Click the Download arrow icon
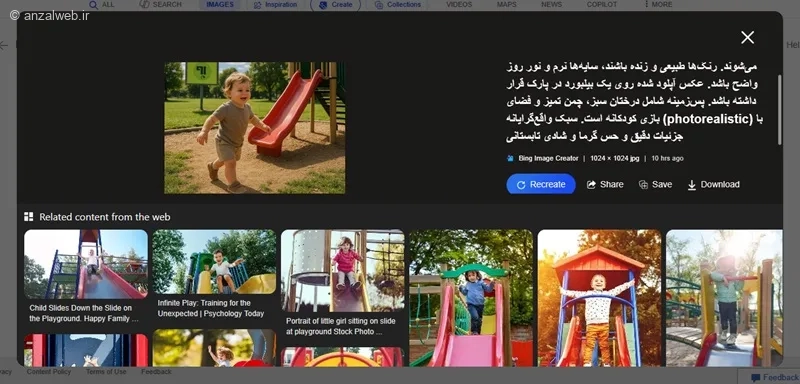The height and width of the screenshot is (384, 800). click(x=692, y=185)
